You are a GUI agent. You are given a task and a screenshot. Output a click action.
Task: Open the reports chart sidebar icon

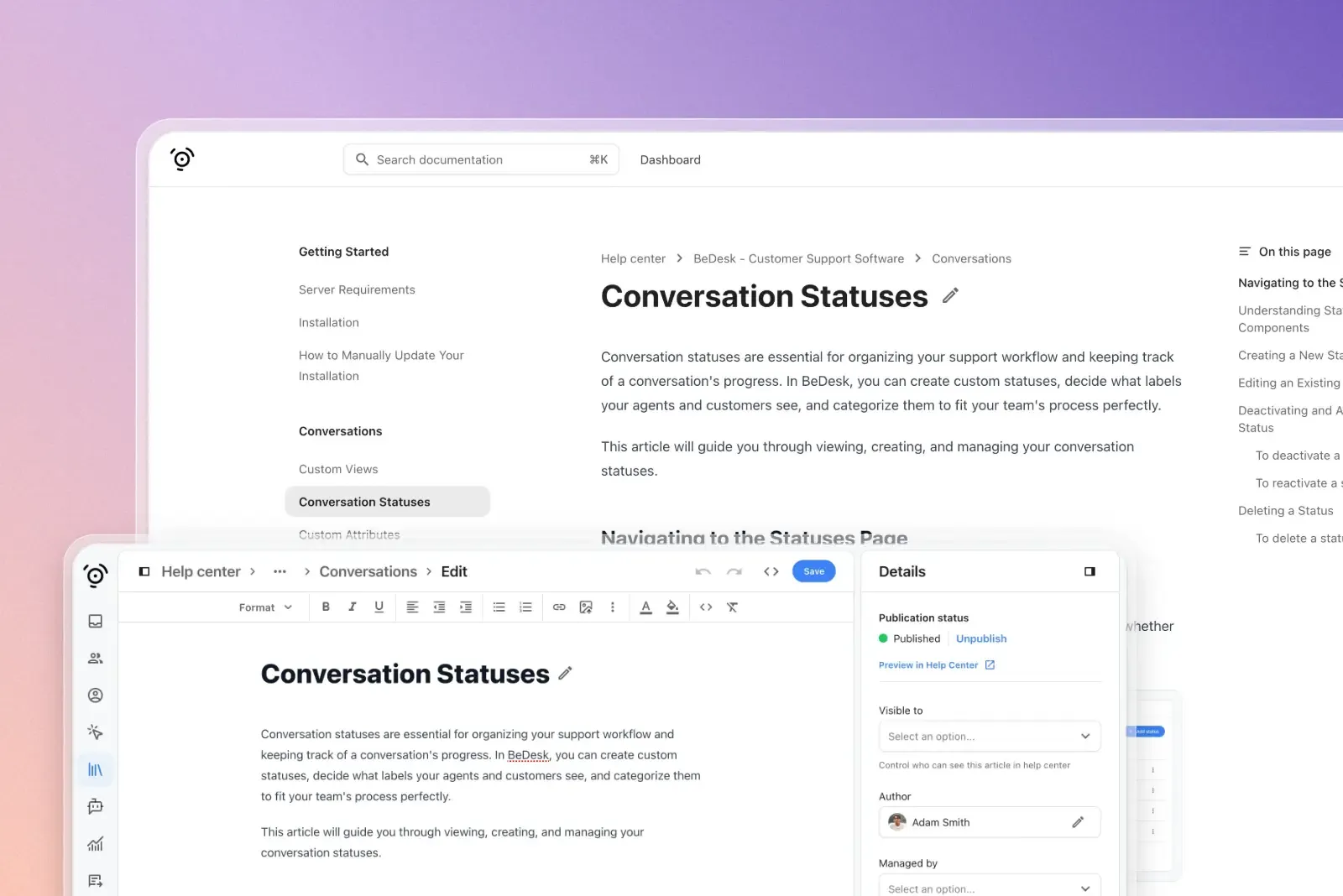pyautogui.click(x=96, y=844)
